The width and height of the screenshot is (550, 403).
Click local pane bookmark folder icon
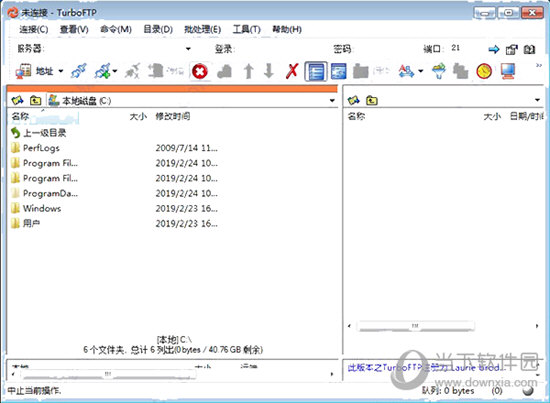coord(17,101)
